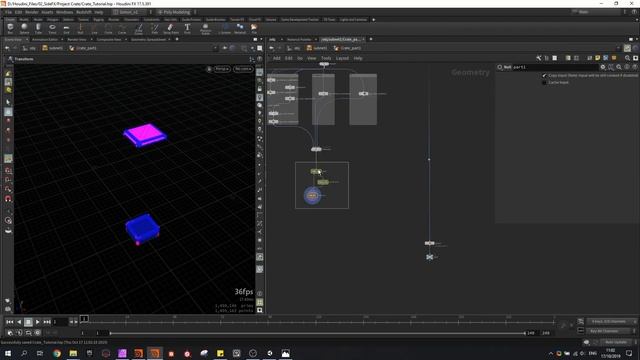Open Chrome from Windows taskbar

click(x=57, y=353)
